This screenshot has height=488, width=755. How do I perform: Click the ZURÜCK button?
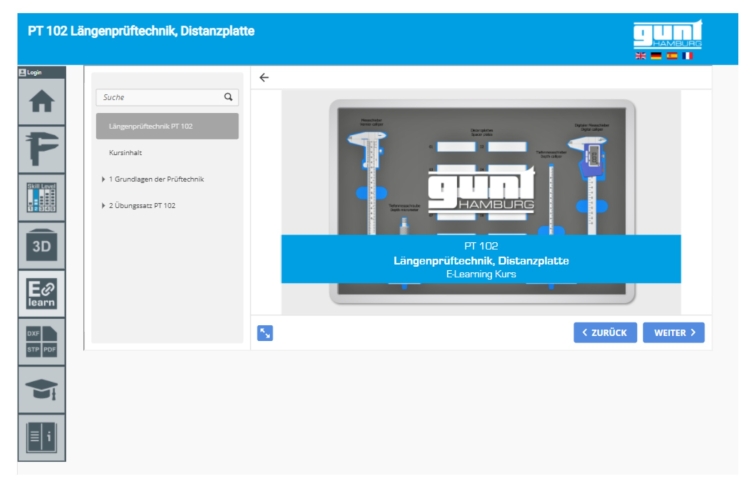point(605,332)
